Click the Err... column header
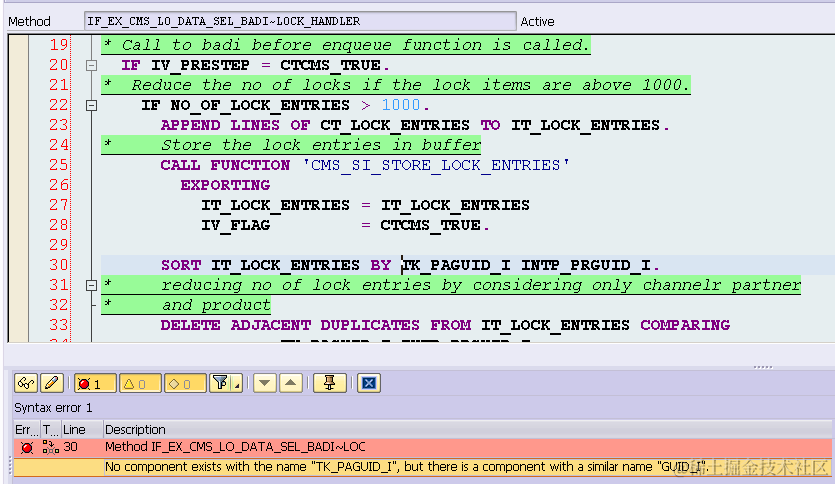 click(x=27, y=429)
